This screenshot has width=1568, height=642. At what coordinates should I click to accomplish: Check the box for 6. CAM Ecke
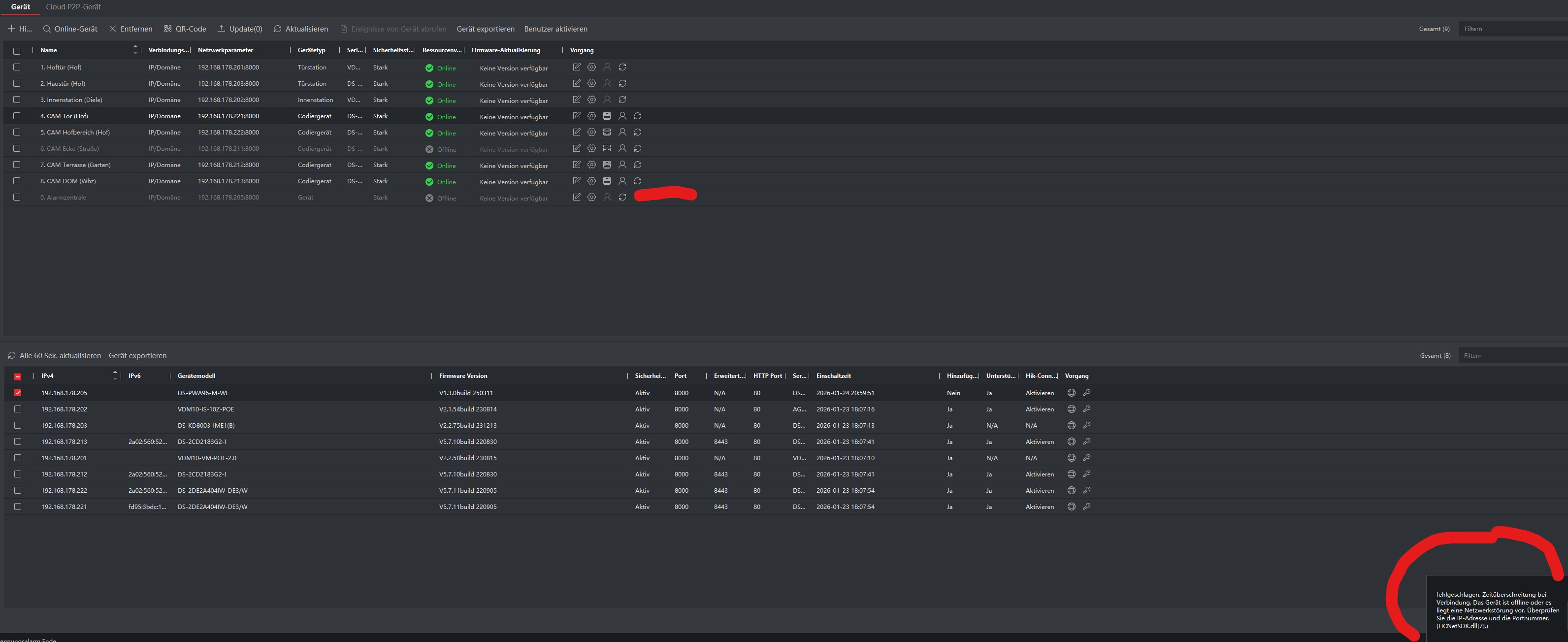[16, 149]
